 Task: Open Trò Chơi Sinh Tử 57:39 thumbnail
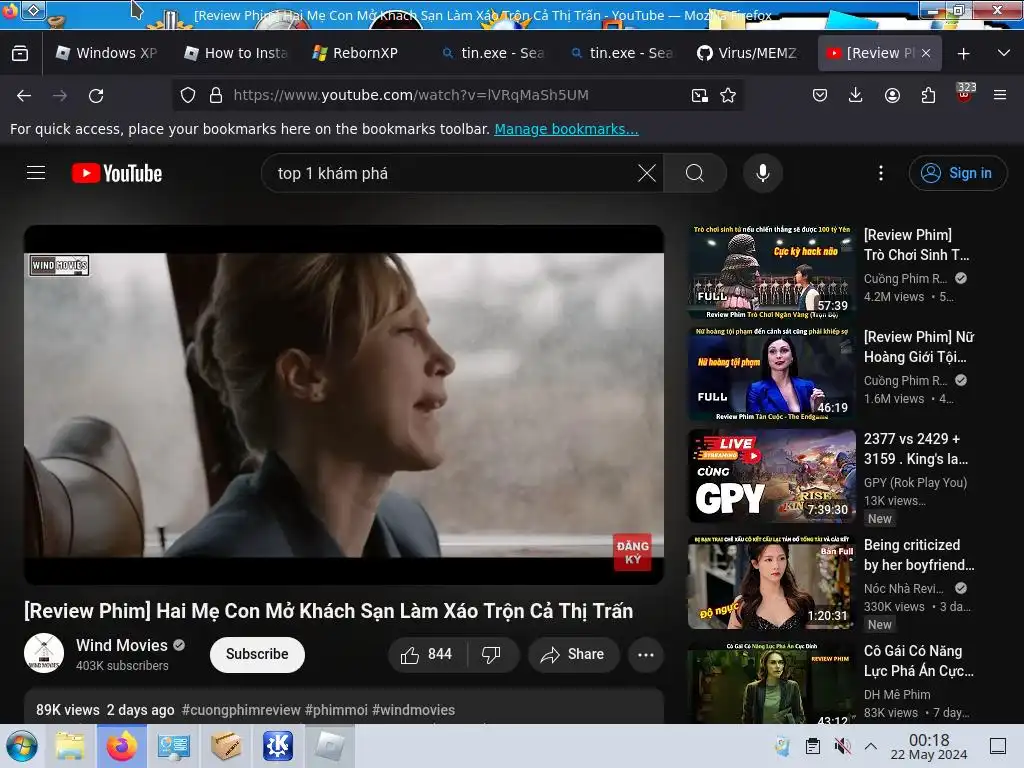pyautogui.click(x=771, y=272)
